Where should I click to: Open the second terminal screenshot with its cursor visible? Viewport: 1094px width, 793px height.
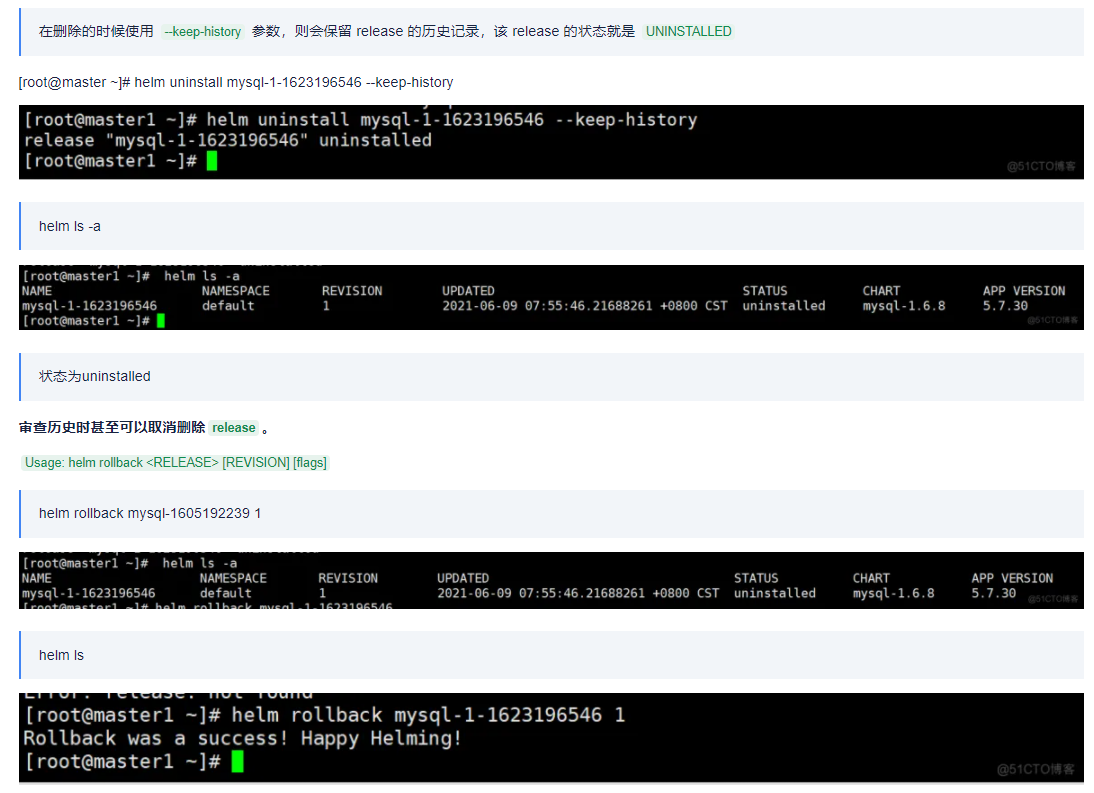(x=551, y=298)
